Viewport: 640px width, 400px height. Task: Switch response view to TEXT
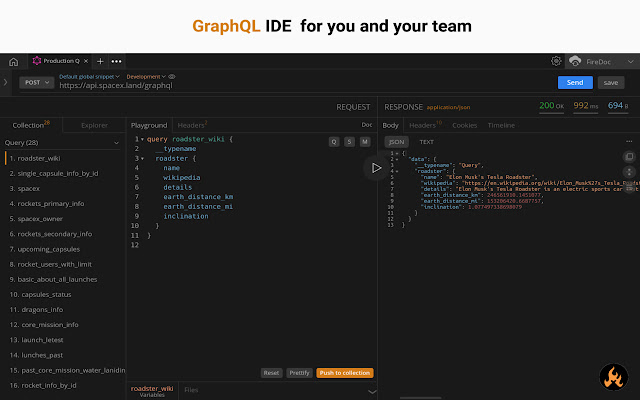[426, 141]
